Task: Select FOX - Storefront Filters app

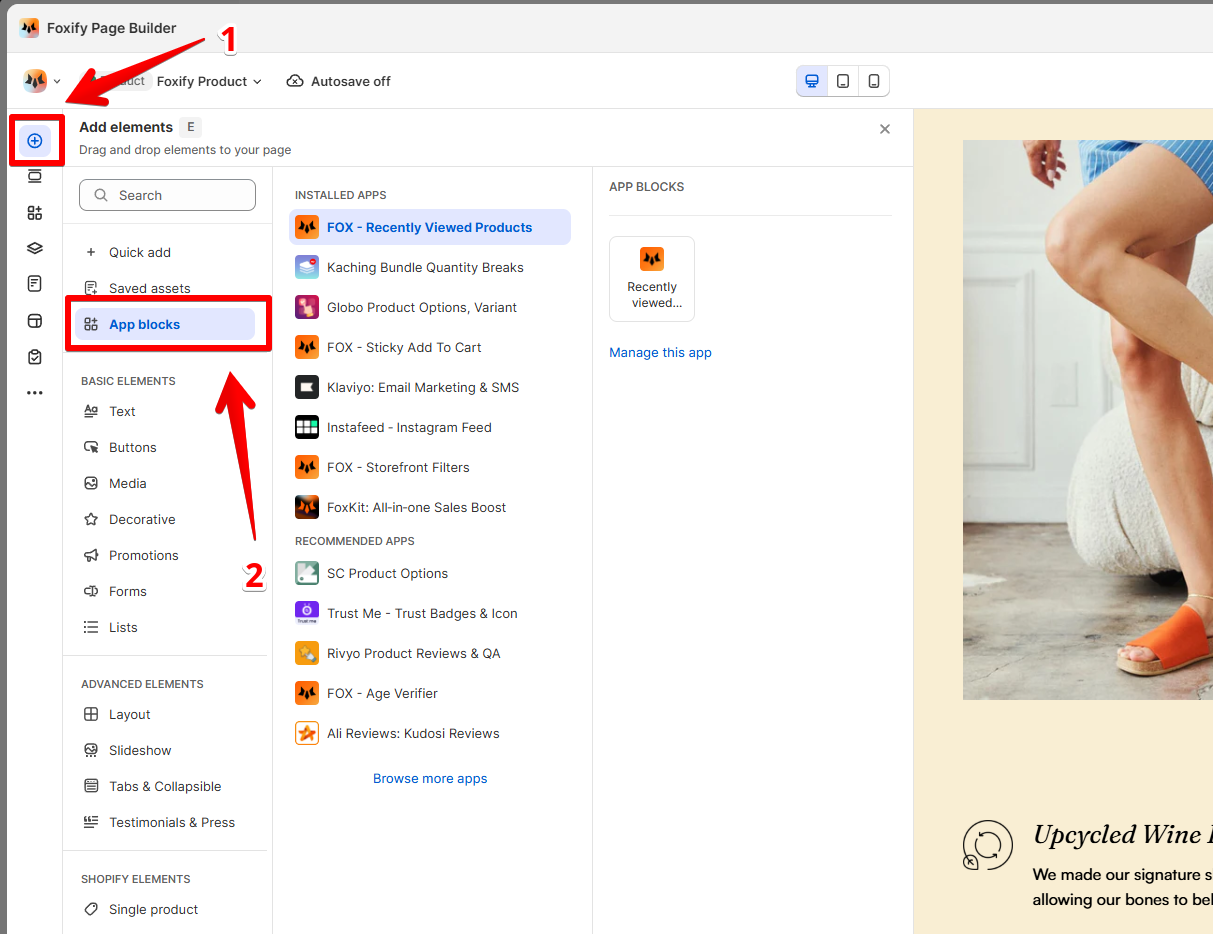Action: [430, 467]
